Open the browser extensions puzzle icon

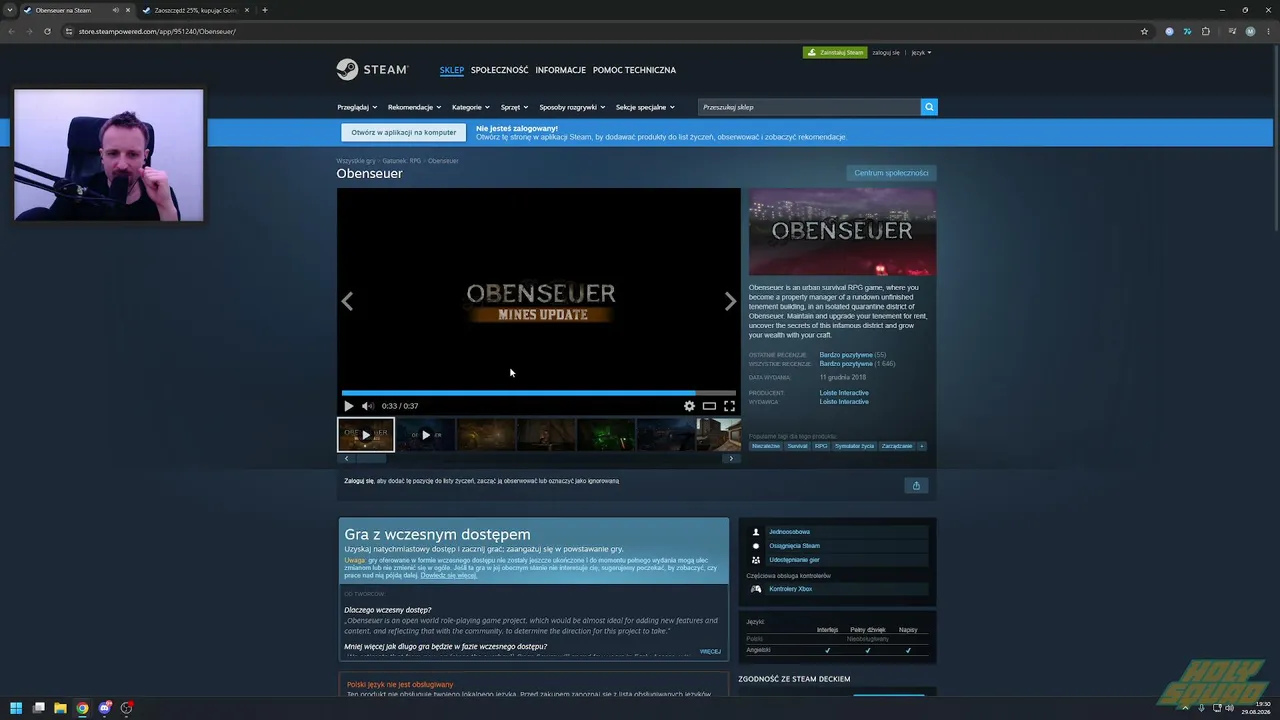click(x=1206, y=31)
